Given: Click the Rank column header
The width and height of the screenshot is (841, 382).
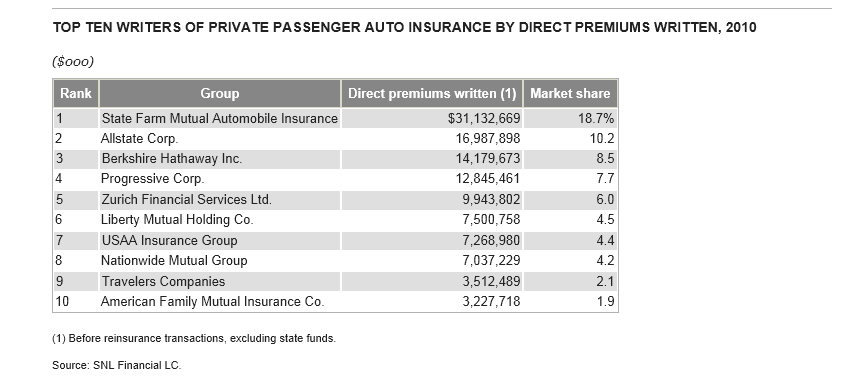Looking at the screenshot, I should tap(76, 93).
